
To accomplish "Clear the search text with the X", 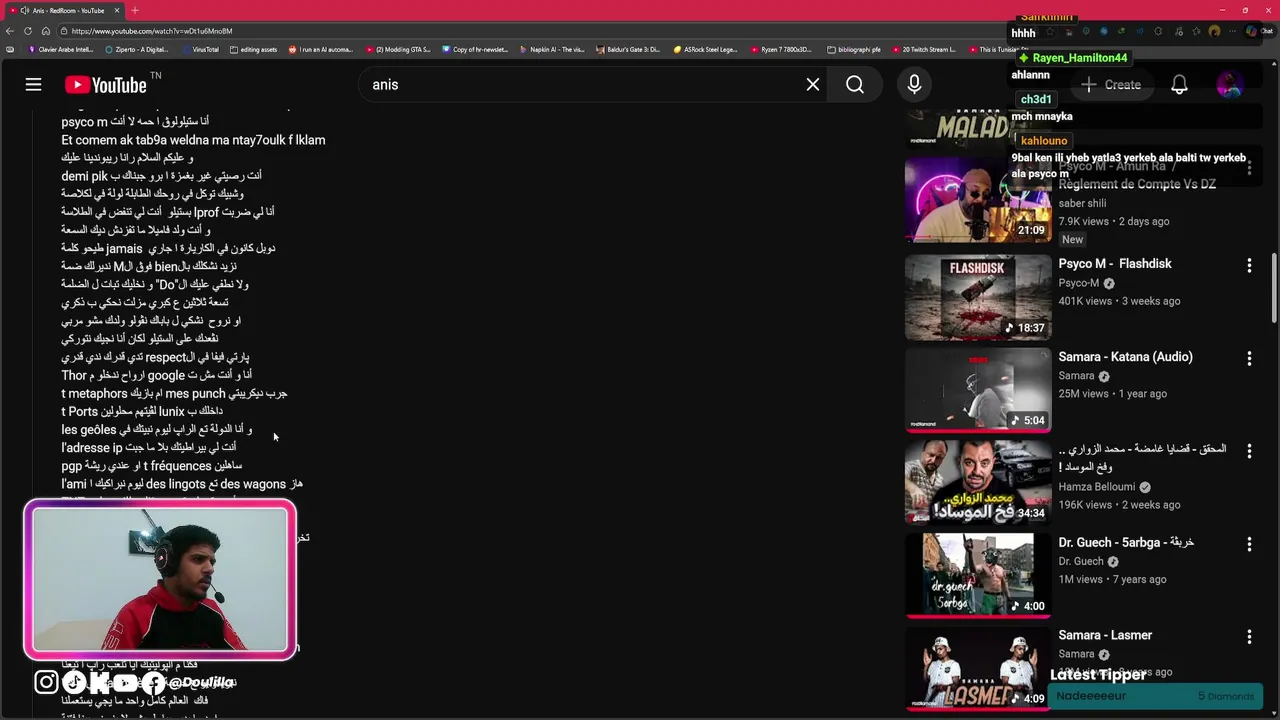I will [x=813, y=85].
